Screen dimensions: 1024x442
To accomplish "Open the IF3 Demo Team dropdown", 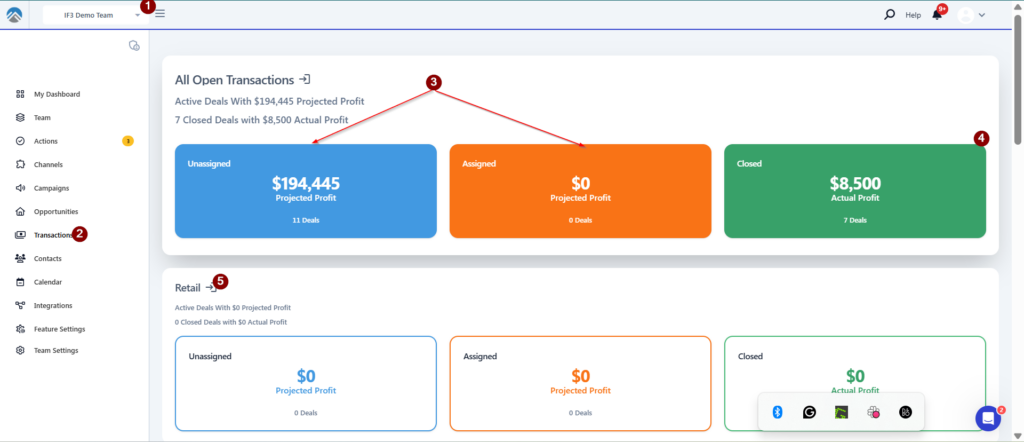I will [95, 15].
